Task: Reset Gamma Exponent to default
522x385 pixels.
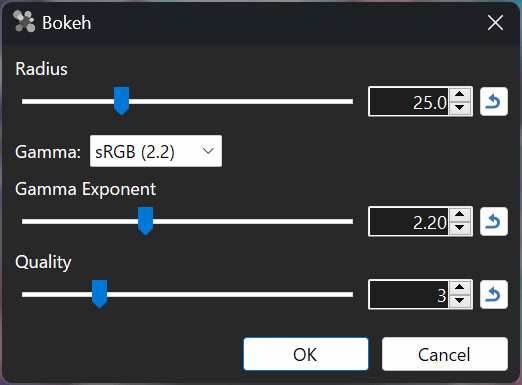Action: click(494, 222)
